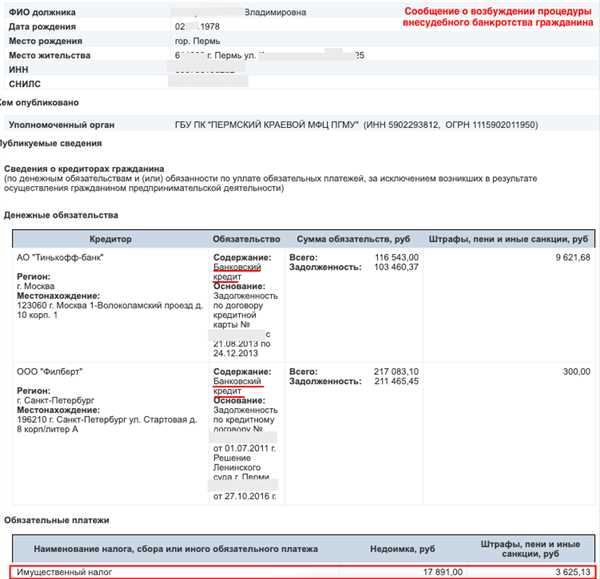Click date '24.12.2013' in obligation cell
The height and width of the screenshot is (579, 600).
(x=236, y=353)
